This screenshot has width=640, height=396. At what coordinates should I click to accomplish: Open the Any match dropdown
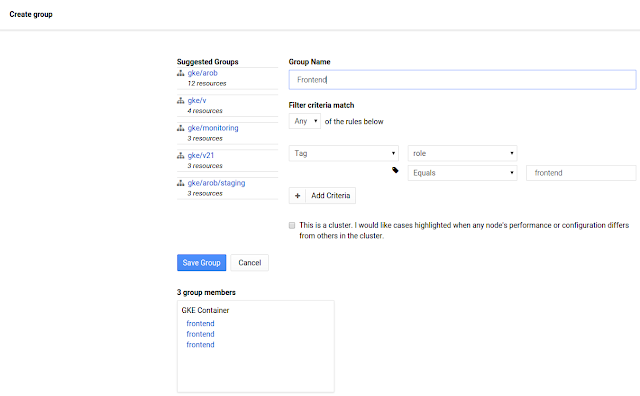305,121
